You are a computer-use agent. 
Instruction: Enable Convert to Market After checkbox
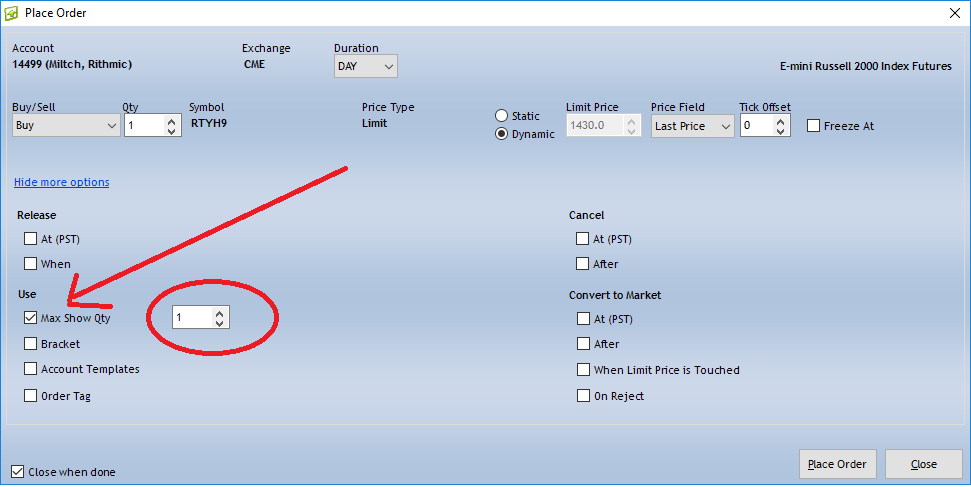pos(583,344)
